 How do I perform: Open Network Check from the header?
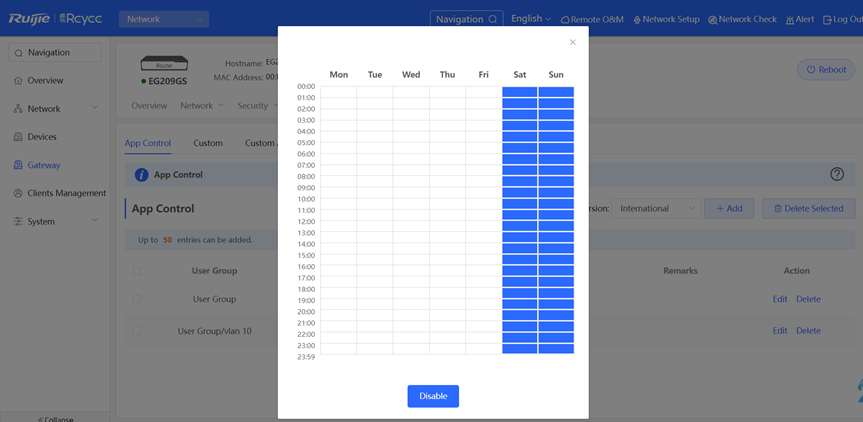pyautogui.click(x=742, y=19)
